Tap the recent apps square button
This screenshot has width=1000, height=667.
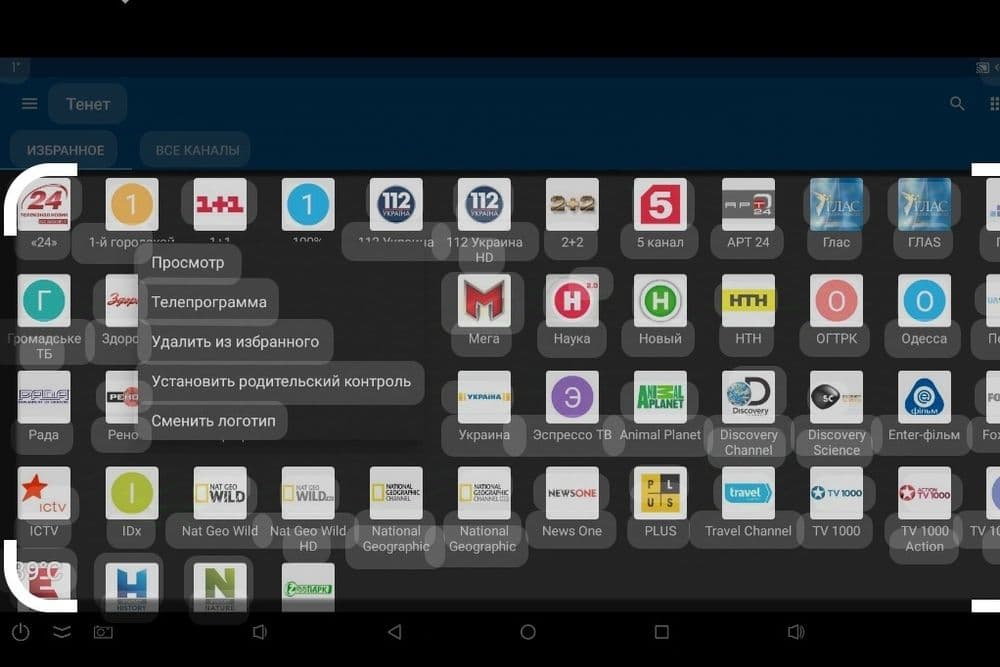[661, 632]
